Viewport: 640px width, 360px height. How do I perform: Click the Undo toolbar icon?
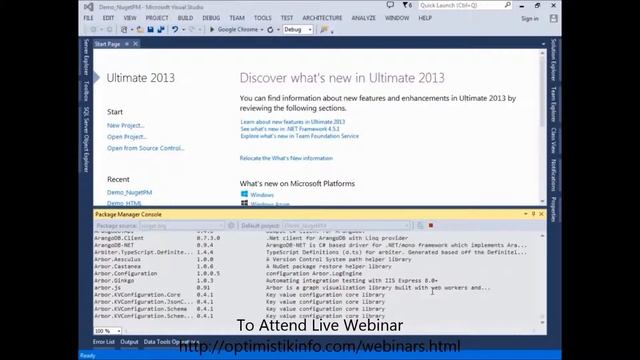[175, 29]
